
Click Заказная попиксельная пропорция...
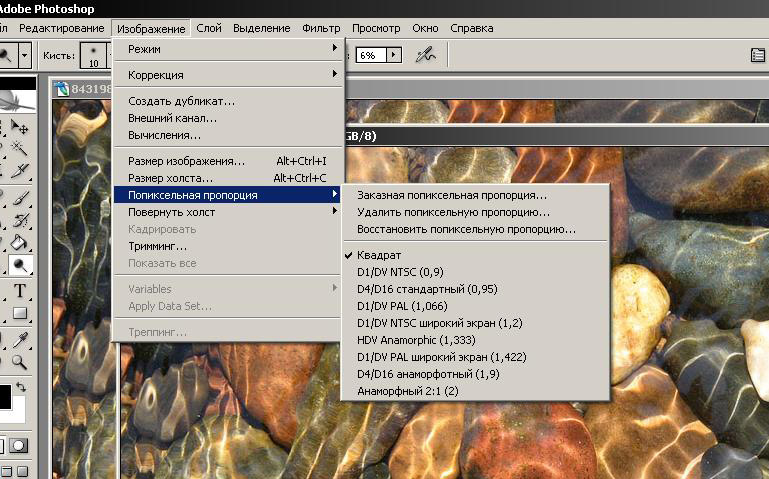(x=452, y=195)
